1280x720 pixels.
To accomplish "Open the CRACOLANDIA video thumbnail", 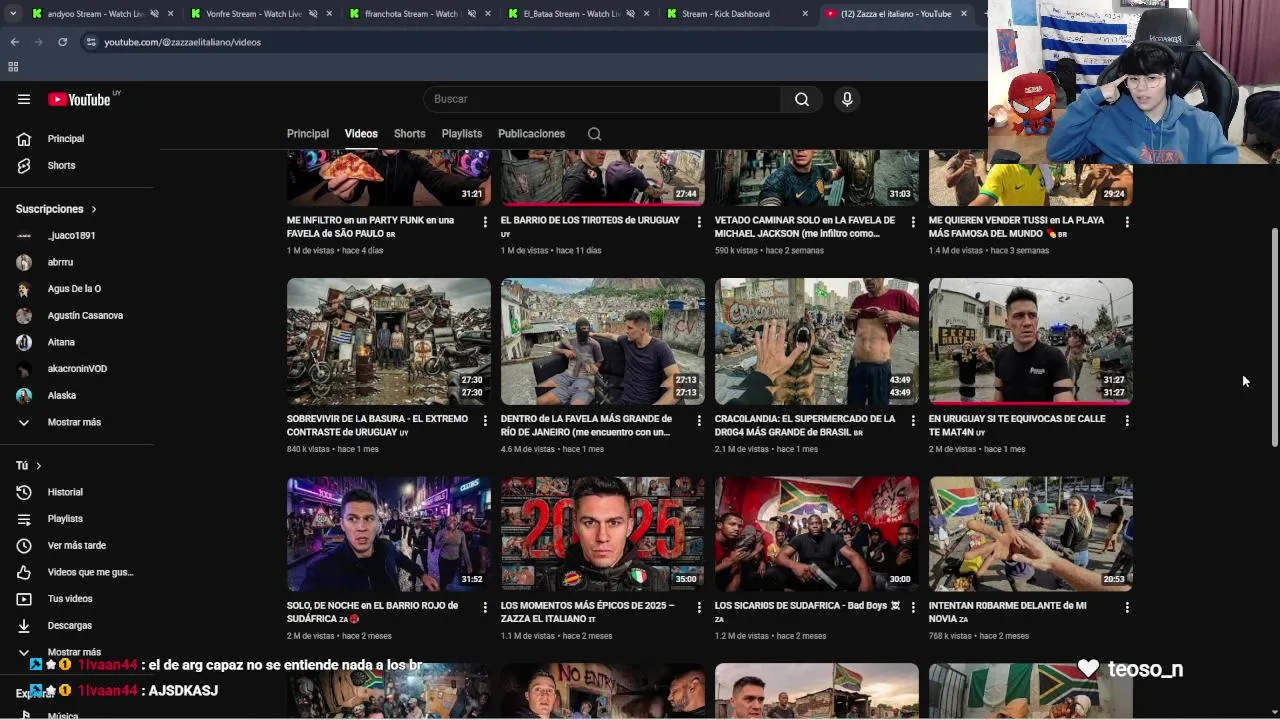I will [817, 341].
